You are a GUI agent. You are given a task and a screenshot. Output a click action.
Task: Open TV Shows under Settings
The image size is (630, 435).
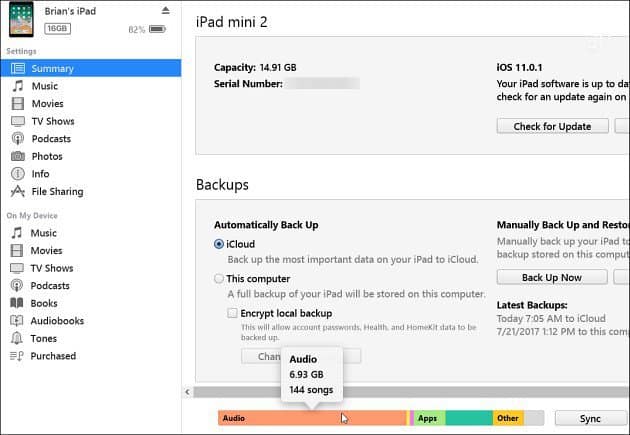coord(51,121)
